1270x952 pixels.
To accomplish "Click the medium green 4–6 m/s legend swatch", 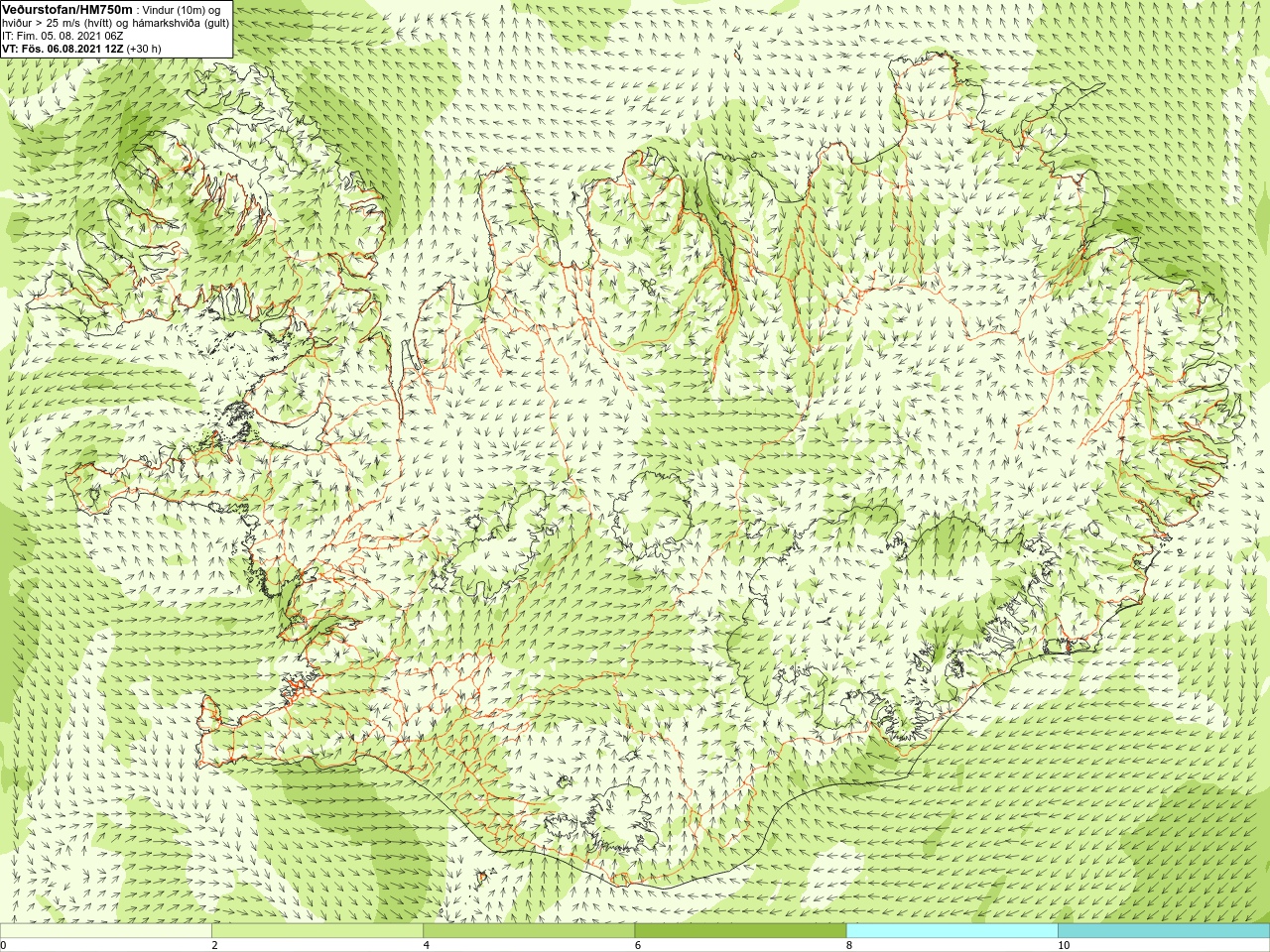I will point(529,931).
